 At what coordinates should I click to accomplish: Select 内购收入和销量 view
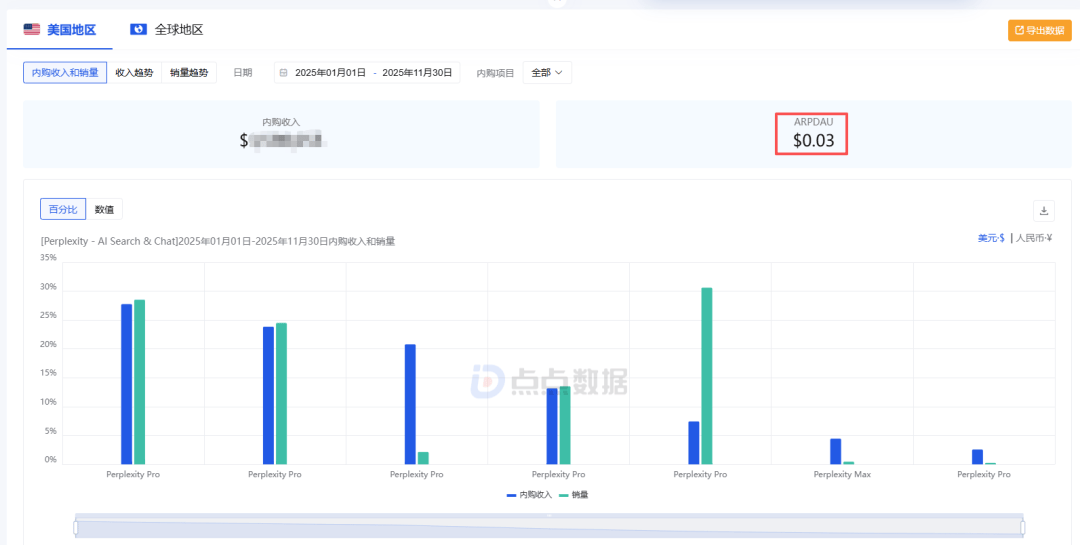coord(65,73)
